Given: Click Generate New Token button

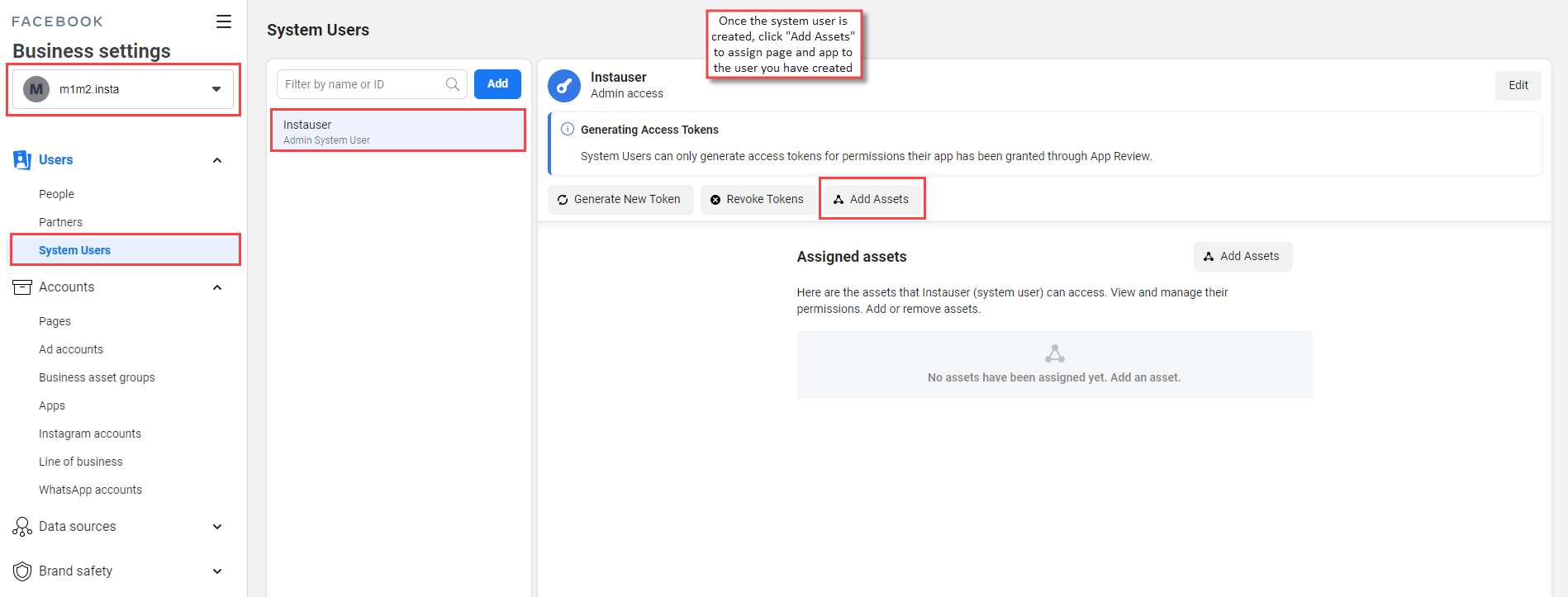Looking at the screenshot, I should pos(620,199).
